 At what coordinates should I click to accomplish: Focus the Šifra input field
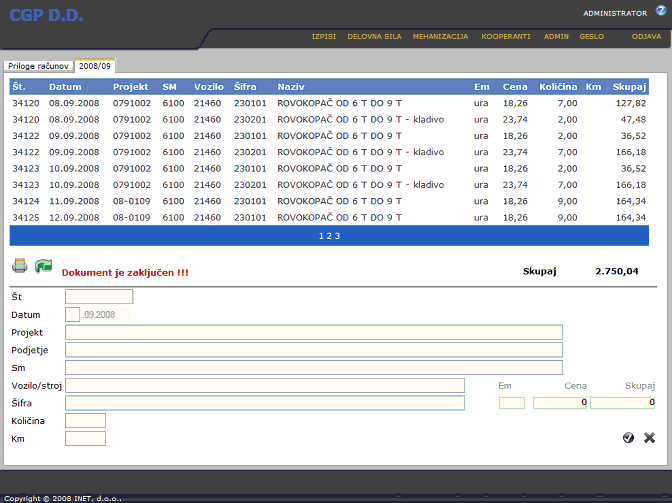(265, 403)
